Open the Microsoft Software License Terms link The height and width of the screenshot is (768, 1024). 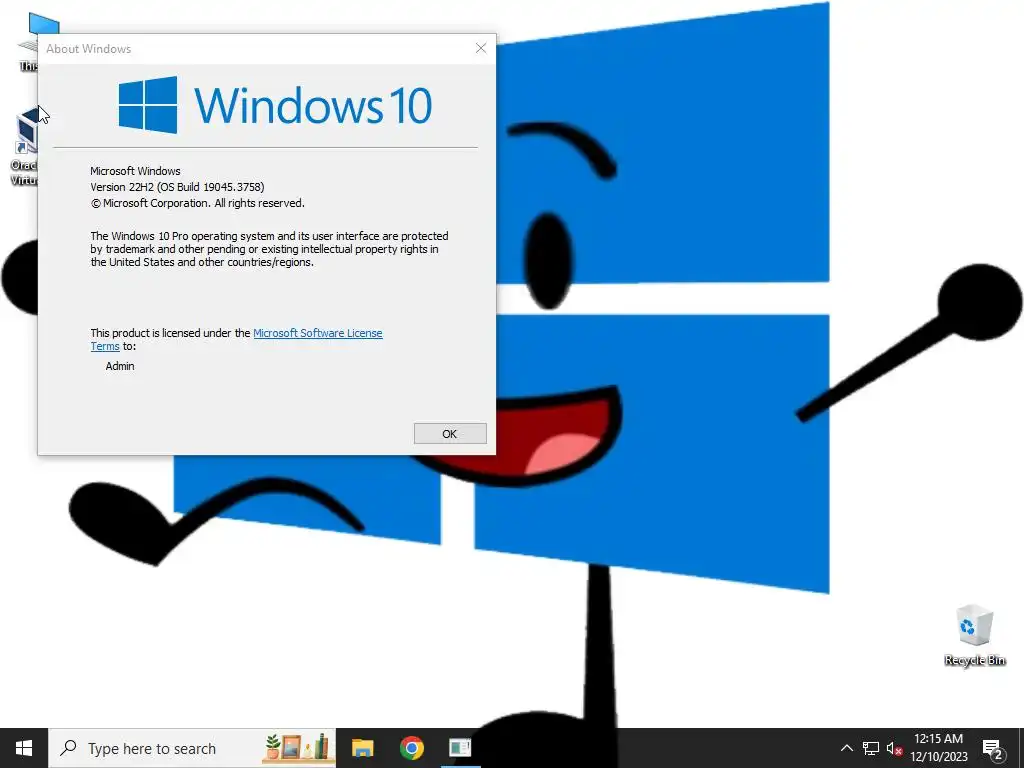[x=317, y=333]
